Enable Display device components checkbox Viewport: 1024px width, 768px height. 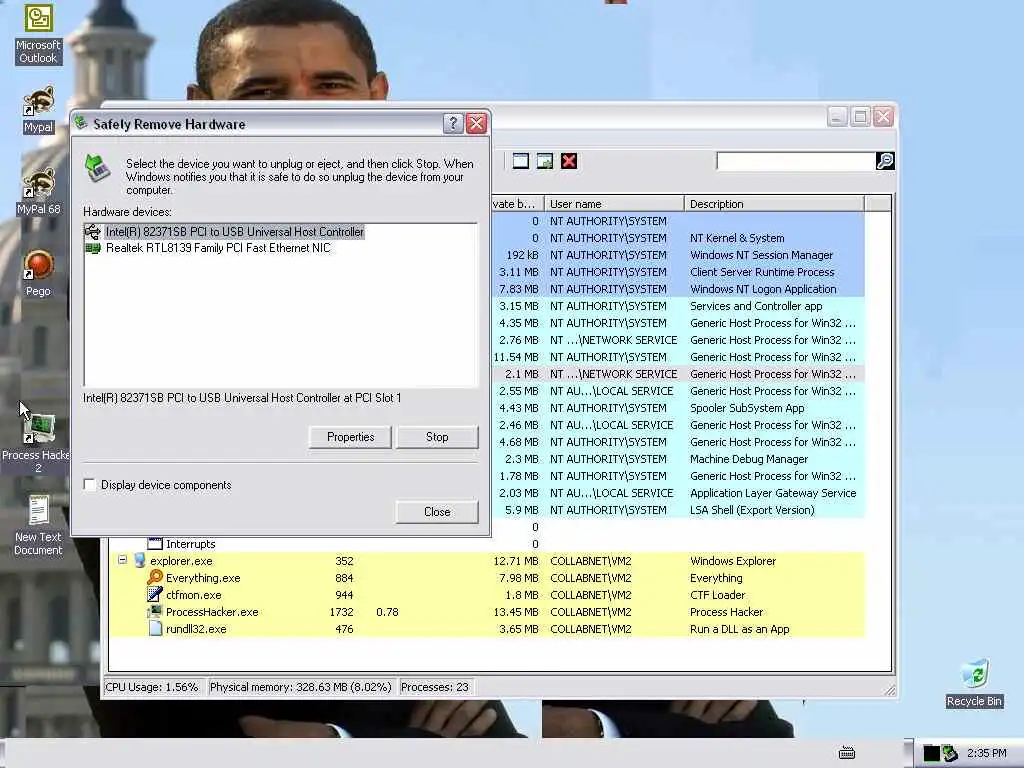click(90, 485)
